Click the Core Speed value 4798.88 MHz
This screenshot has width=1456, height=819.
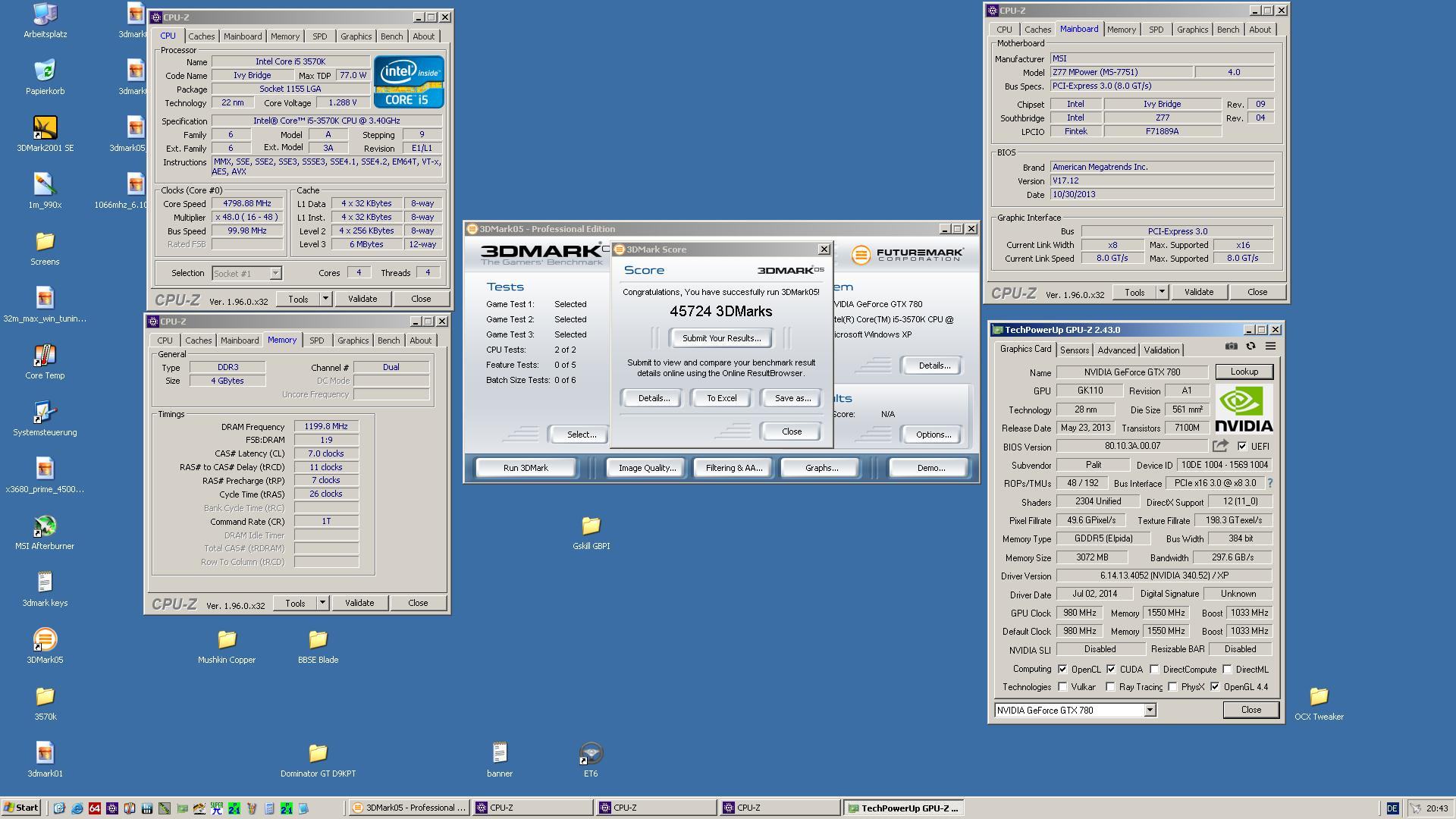[247, 203]
